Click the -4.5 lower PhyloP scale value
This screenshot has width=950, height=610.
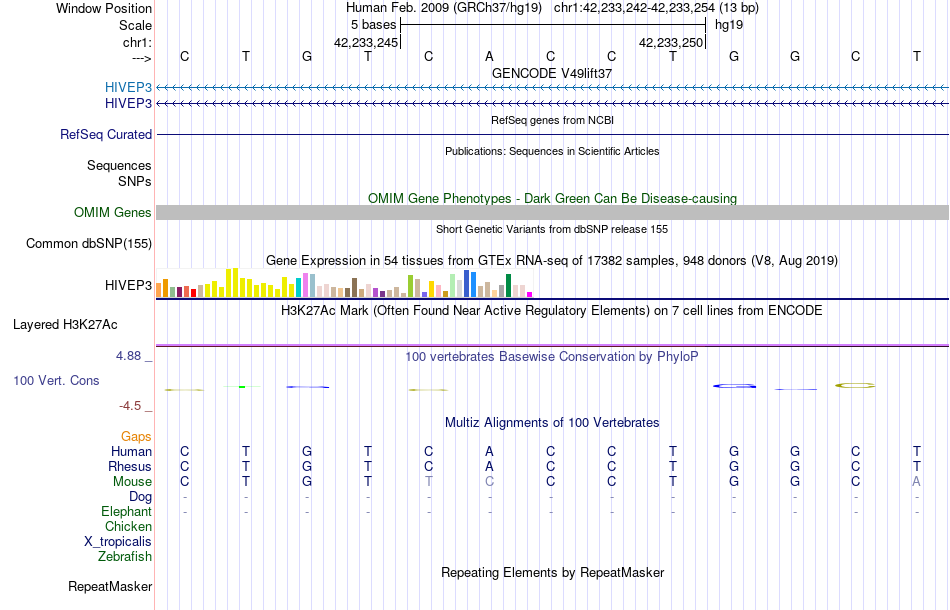coord(130,406)
